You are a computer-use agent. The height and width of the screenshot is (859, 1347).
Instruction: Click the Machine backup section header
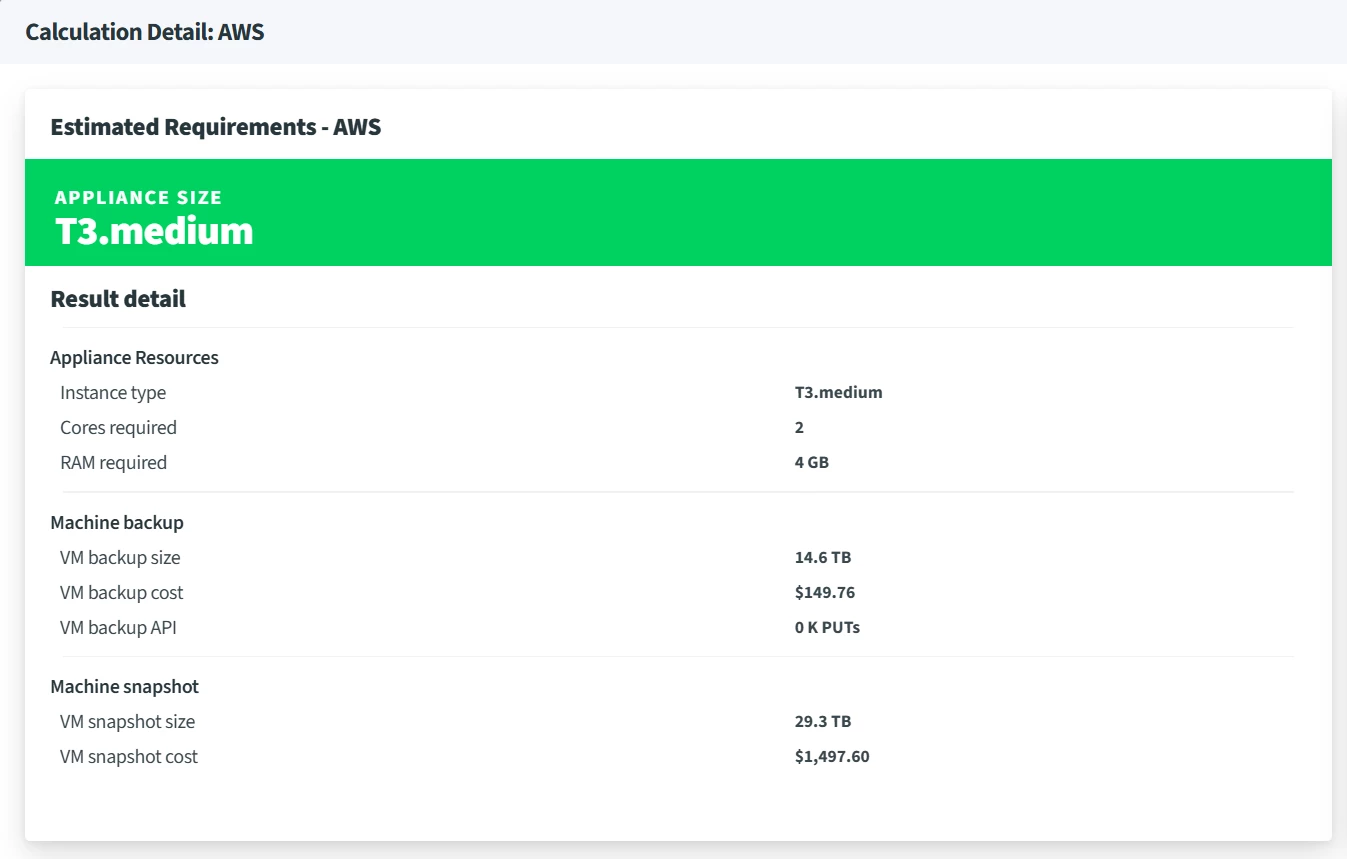[117, 523]
